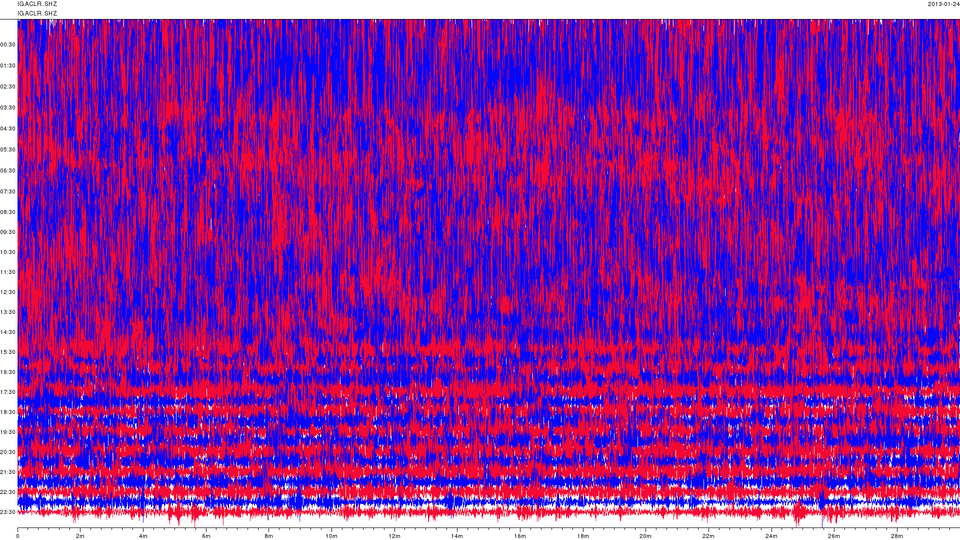Select the 21:30 time label
Image resolution: width=960 pixels, height=540 pixels.
click(x=7, y=471)
